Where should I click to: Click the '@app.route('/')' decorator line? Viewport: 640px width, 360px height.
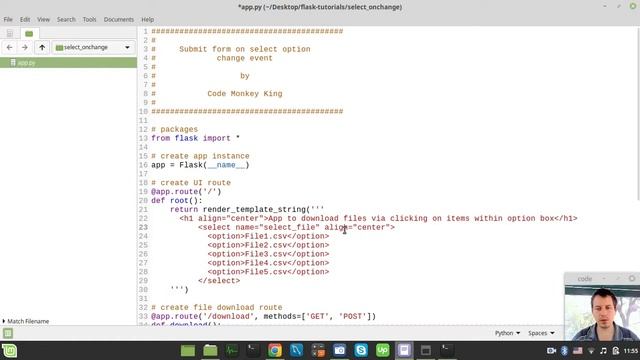pos(186,191)
